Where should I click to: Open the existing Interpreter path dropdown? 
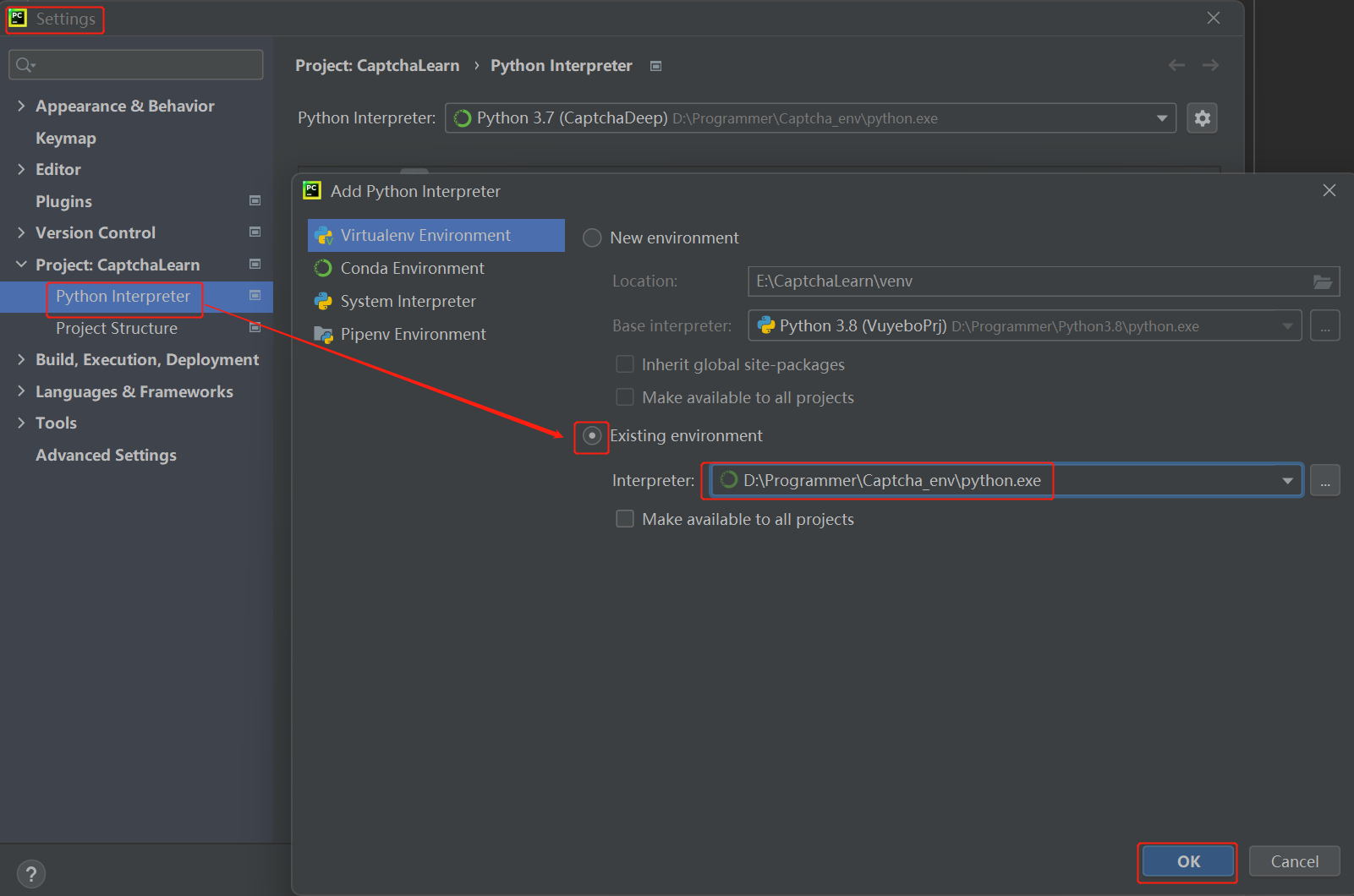pyautogui.click(x=1287, y=481)
